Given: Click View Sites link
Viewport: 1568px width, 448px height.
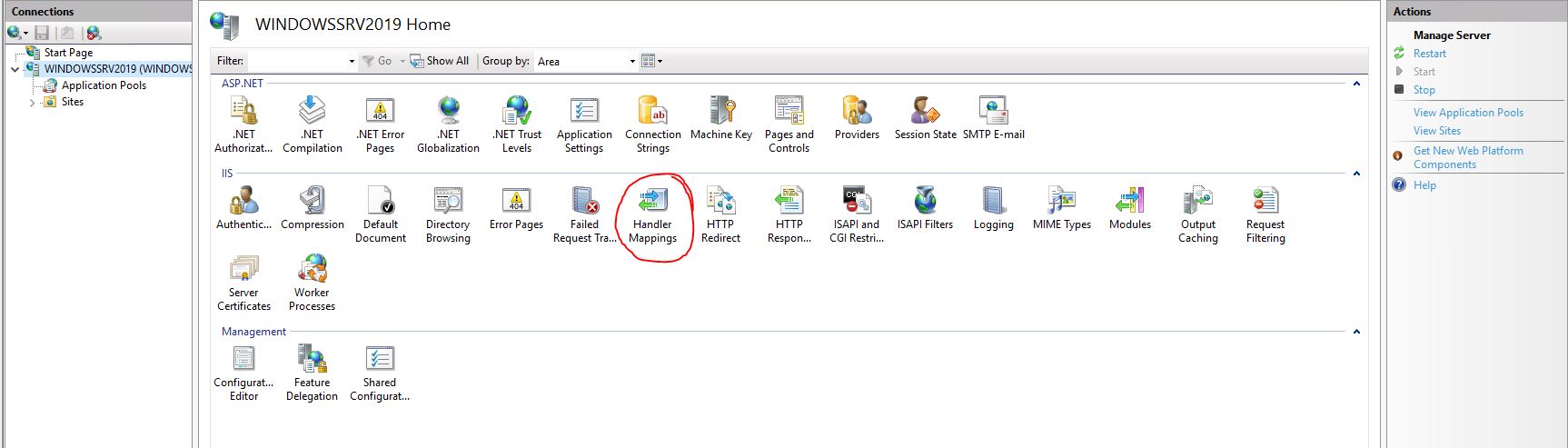Looking at the screenshot, I should [x=1437, y=131].
